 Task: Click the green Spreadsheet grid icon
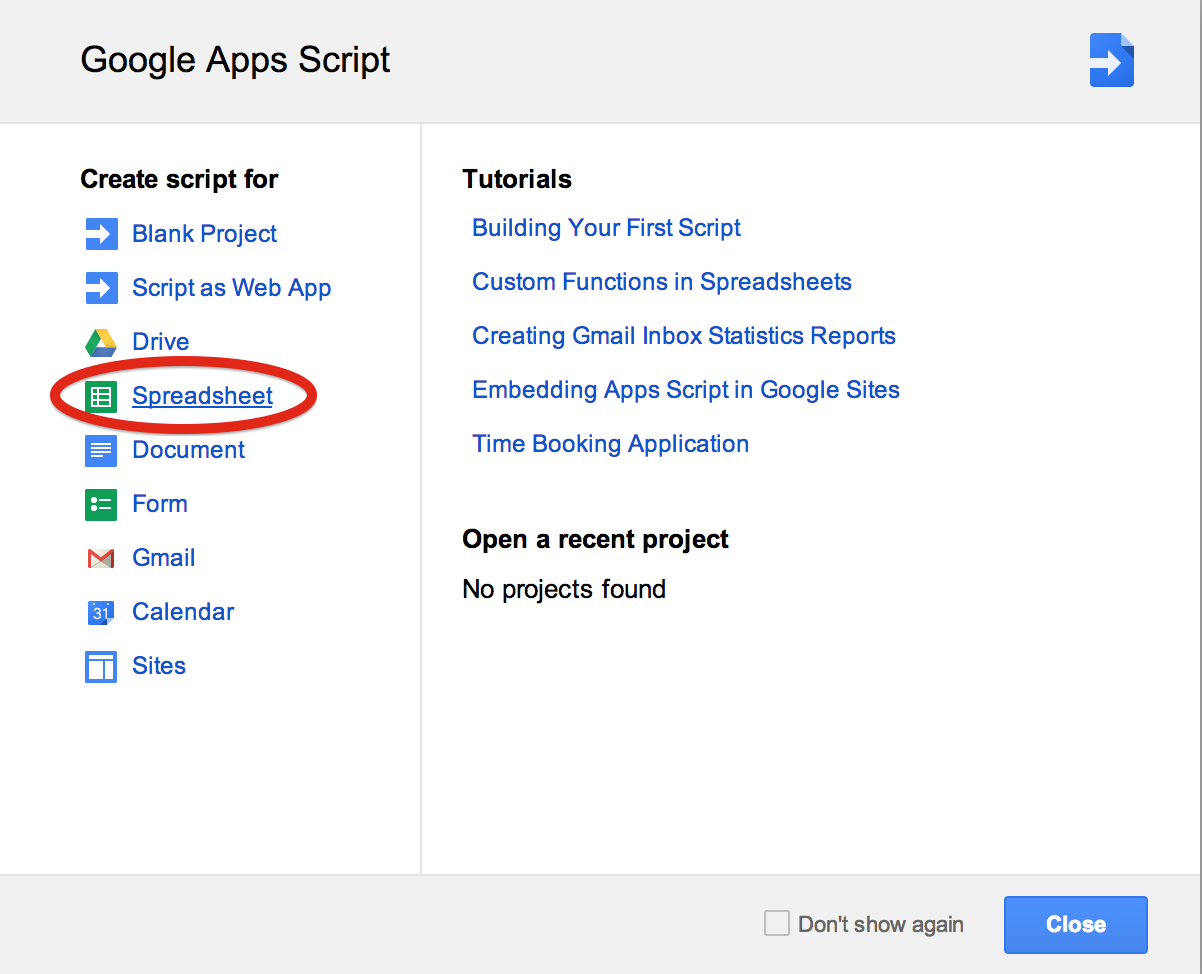point(101,396)
